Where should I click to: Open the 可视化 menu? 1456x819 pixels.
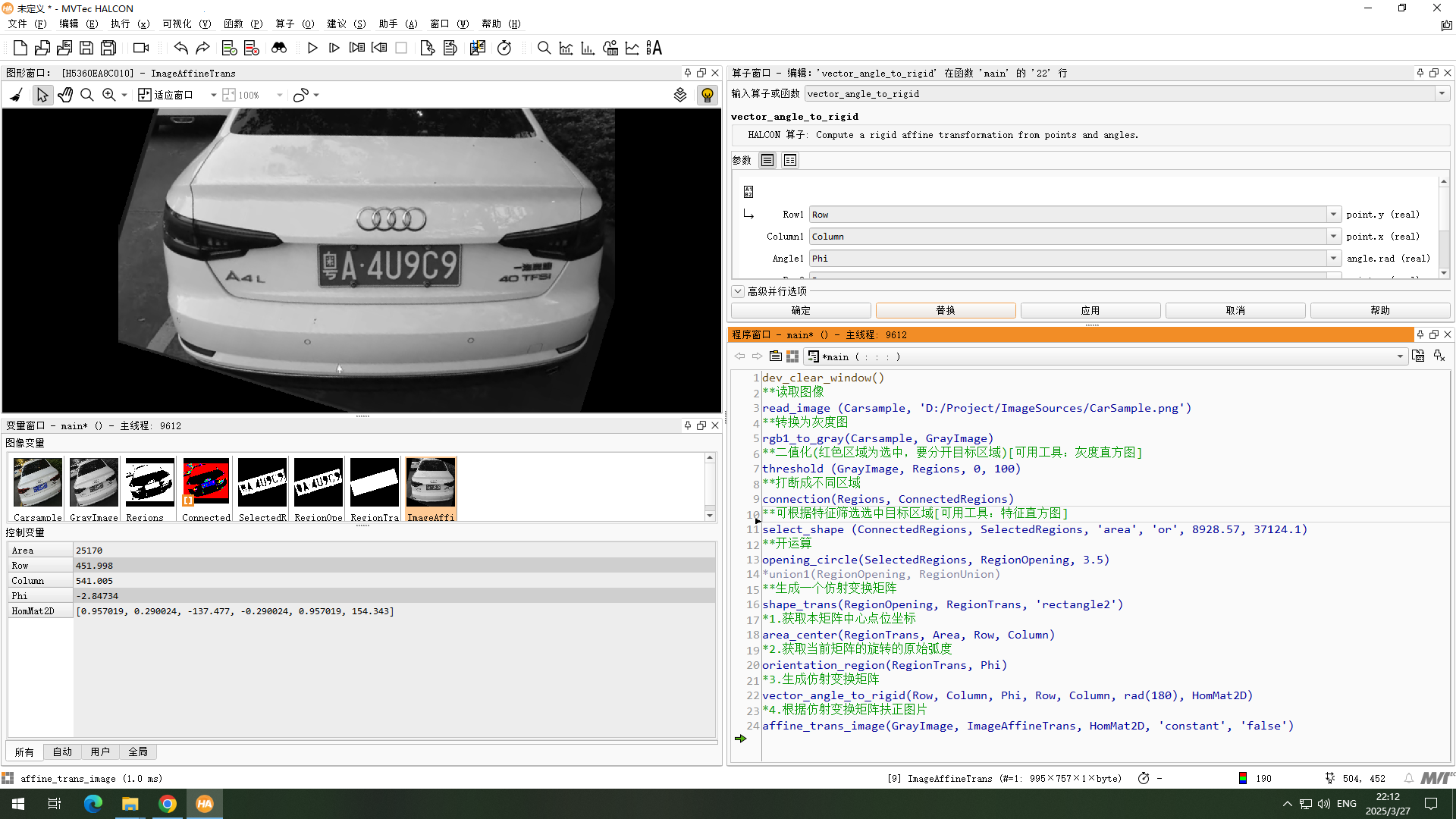[x=187, y=24]
